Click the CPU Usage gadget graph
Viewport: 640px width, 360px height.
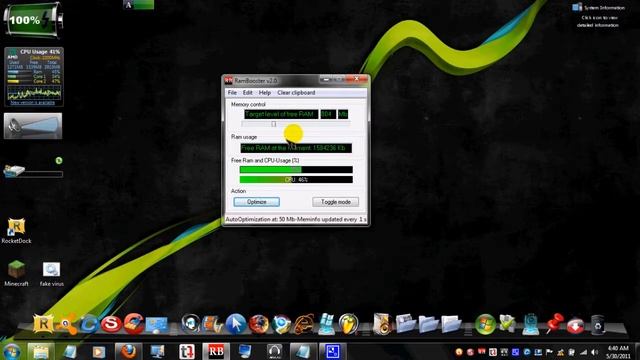34,93
